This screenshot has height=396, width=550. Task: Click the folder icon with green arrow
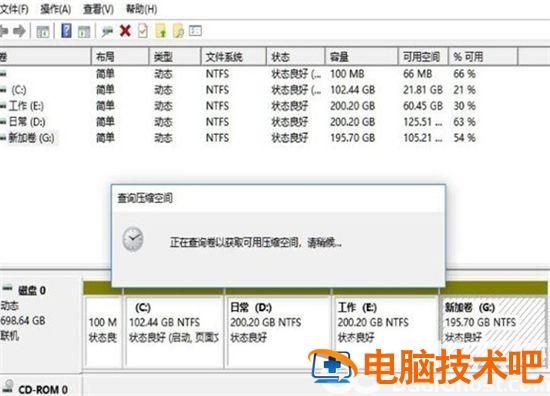tap(161, 31)
